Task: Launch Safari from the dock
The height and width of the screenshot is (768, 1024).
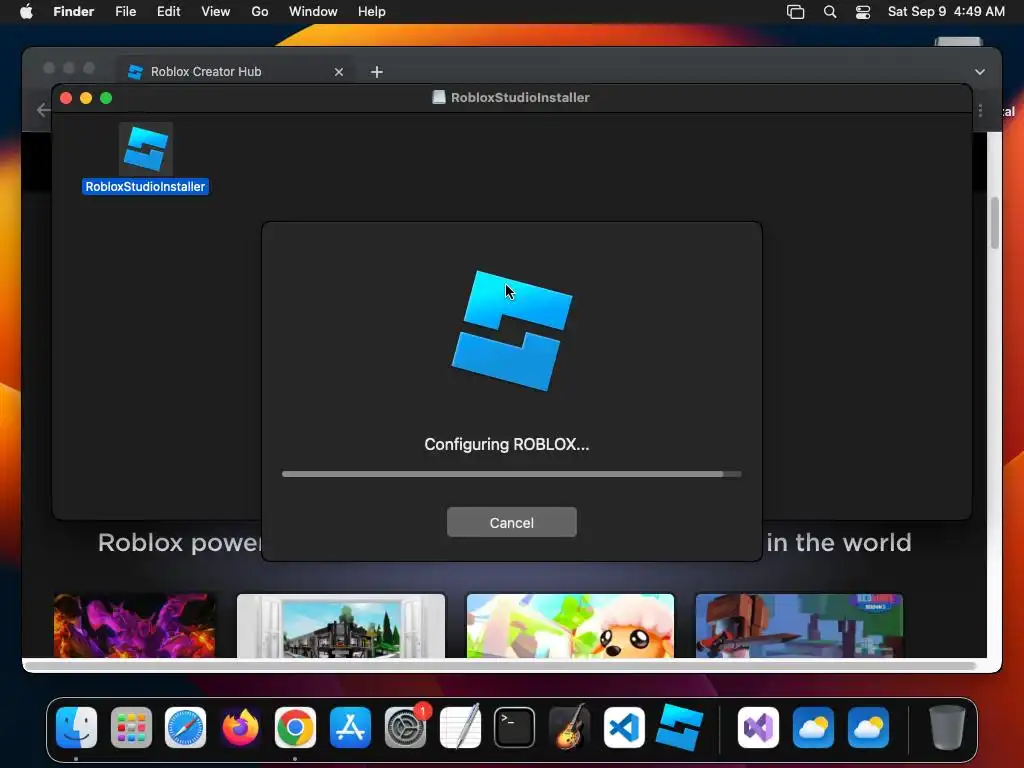Action: pyautogui.click(x=185, y=727)
